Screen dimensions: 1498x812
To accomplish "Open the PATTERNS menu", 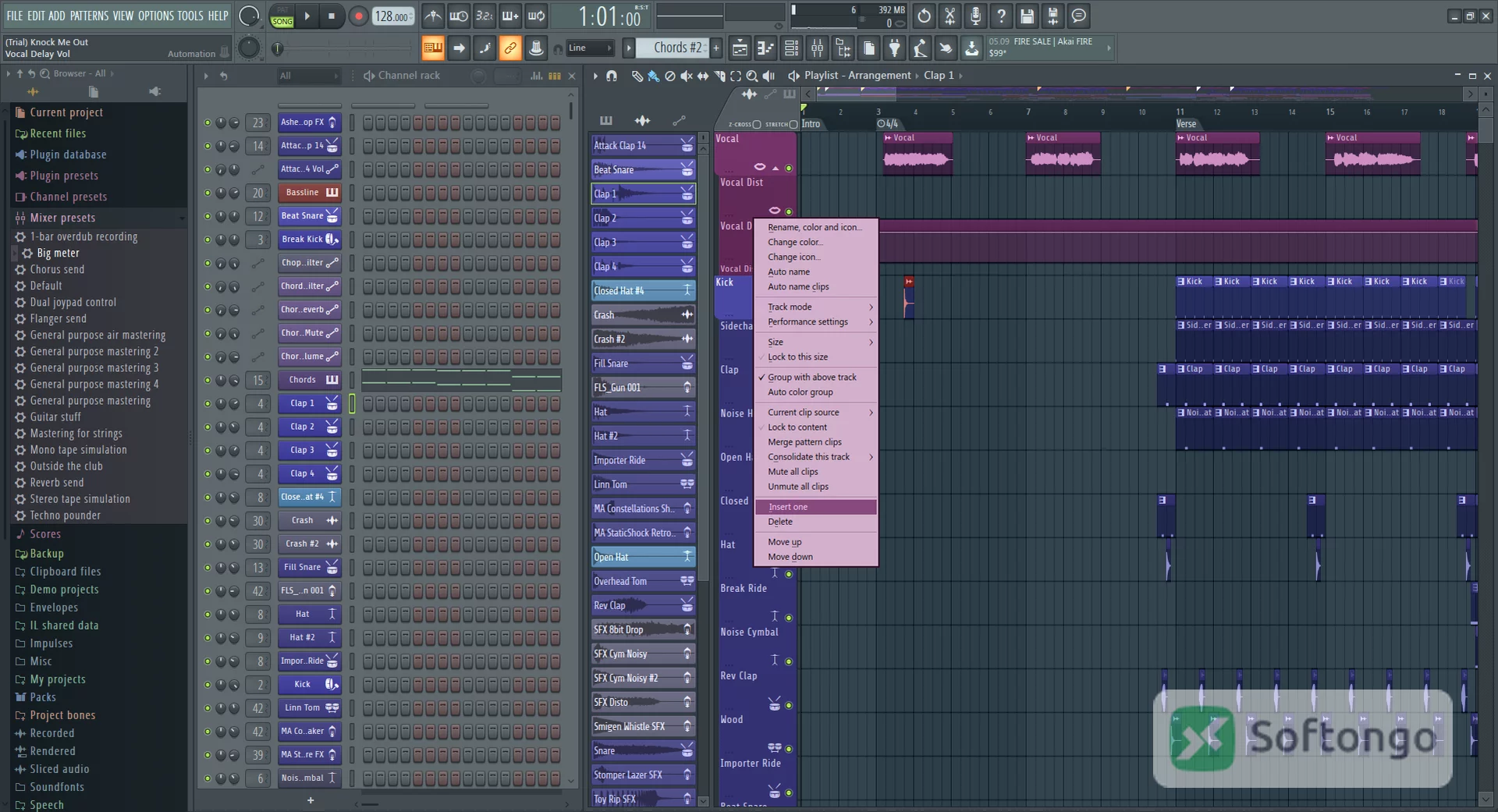I will (x=90, y=16).
